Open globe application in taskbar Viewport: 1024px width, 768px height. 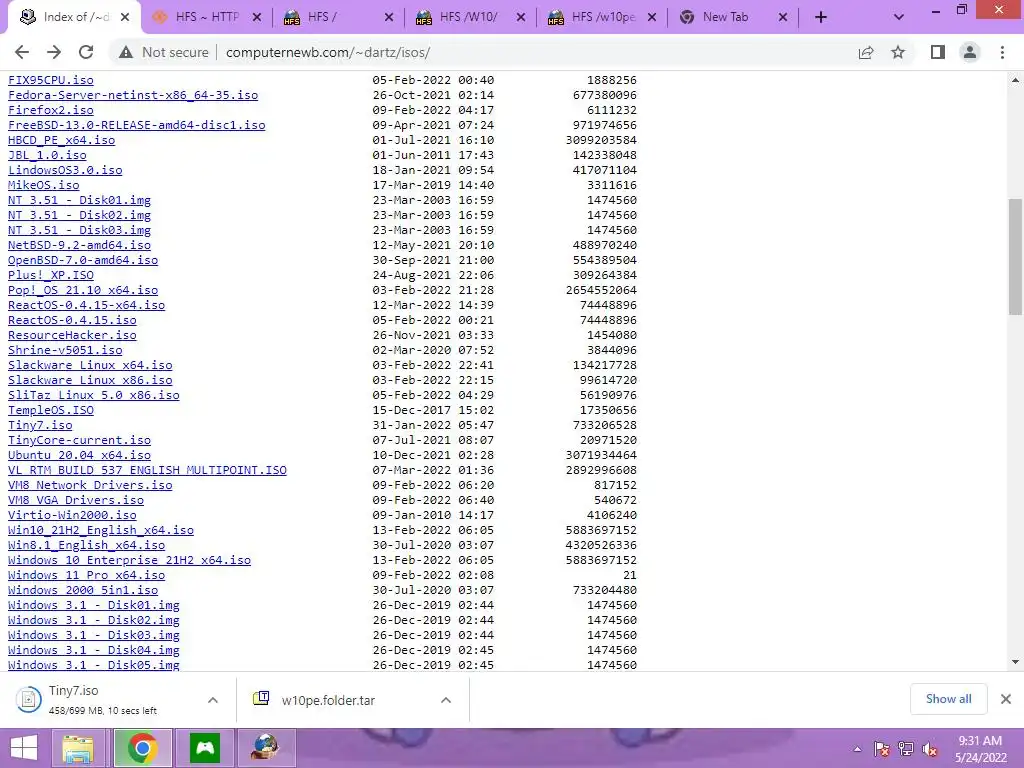(266, 748)
